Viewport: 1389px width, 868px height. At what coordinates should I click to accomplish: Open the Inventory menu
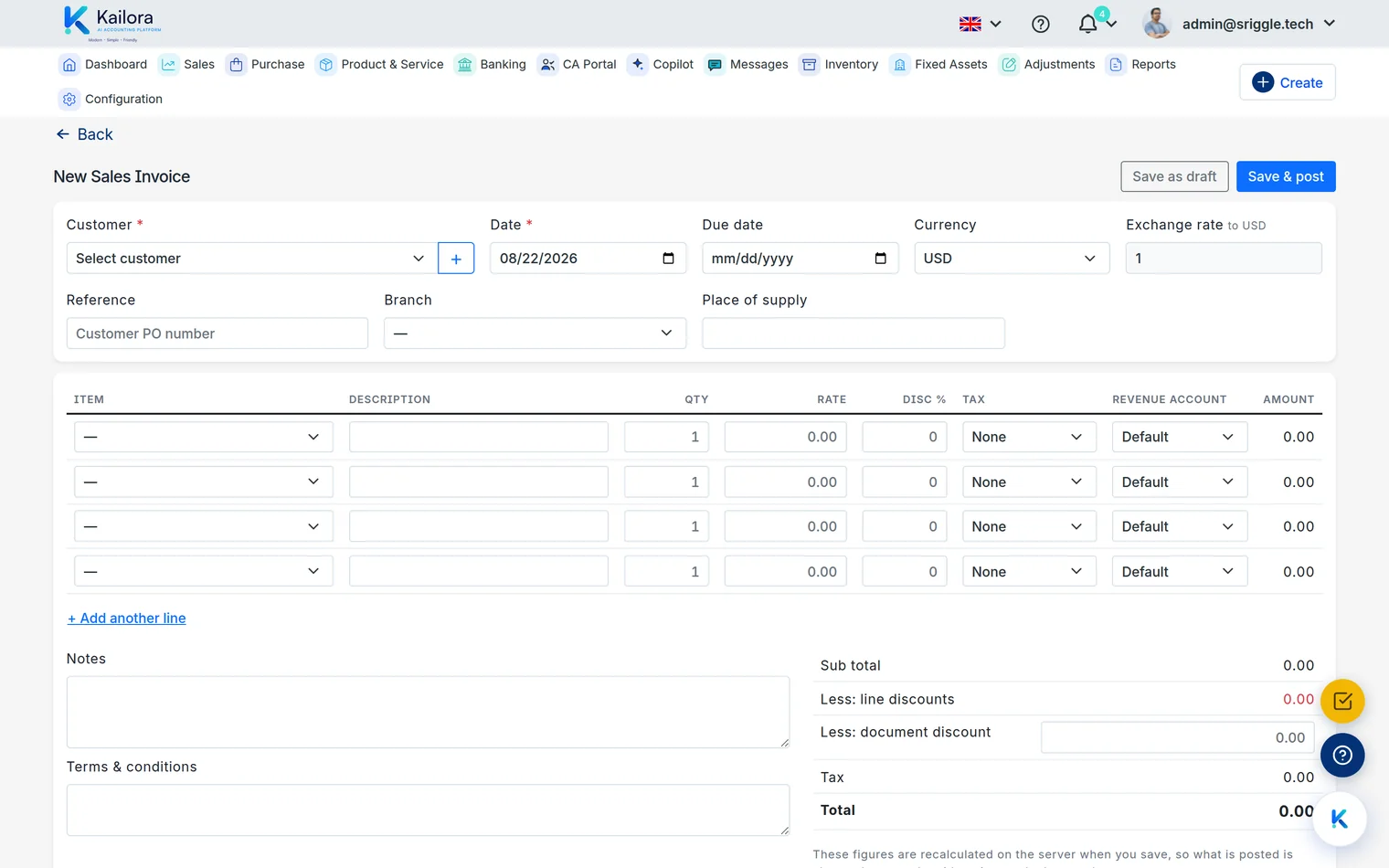pos(839,65)
